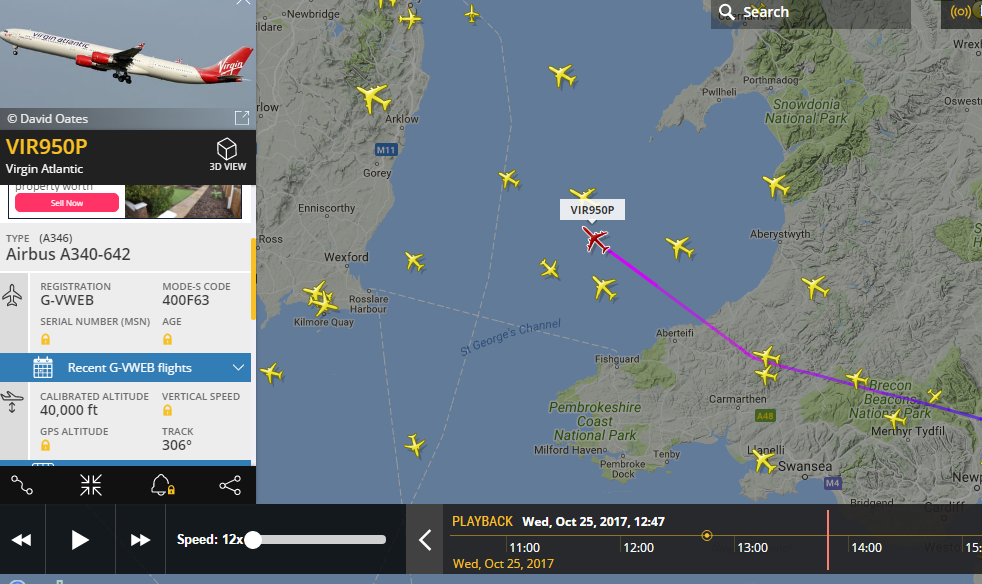982x584 pixels.
Task: Click the Sell Now ad button
Action: pyautogui.click(x=67, y=203)
